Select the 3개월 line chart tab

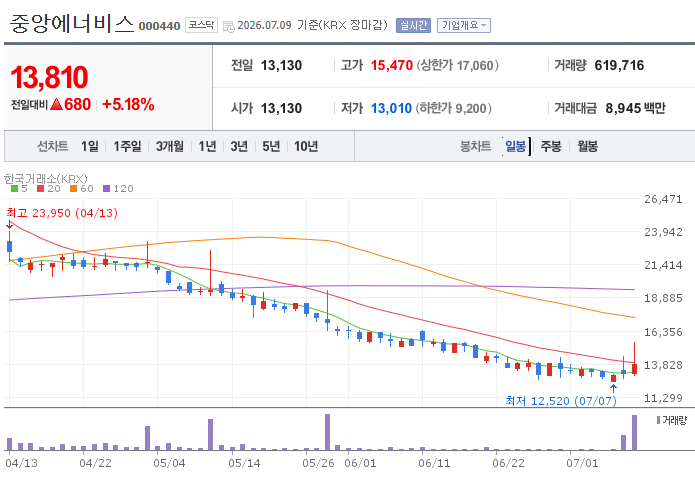click(170, 146)
